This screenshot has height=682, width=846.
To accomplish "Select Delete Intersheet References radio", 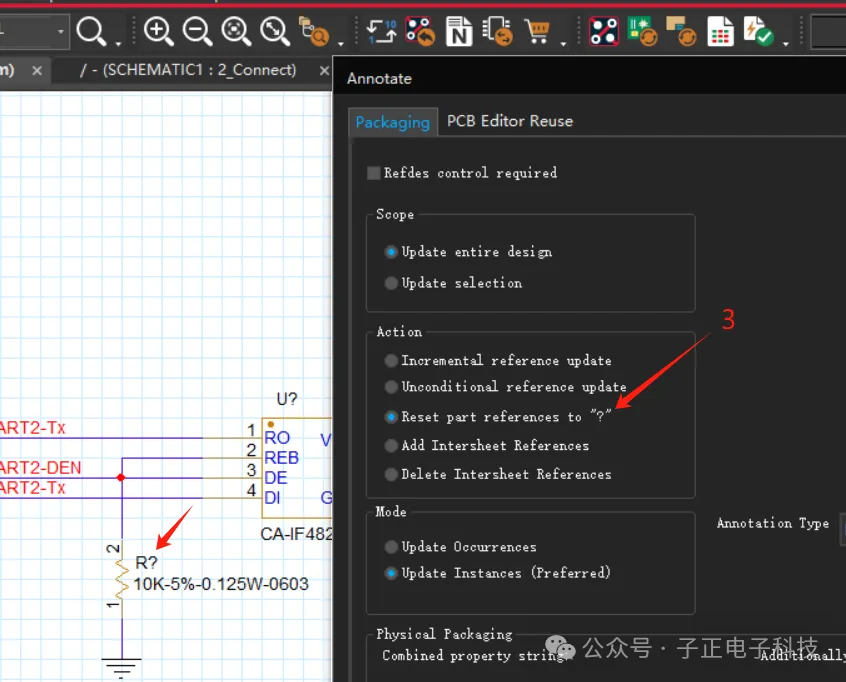I will (391, 474).
